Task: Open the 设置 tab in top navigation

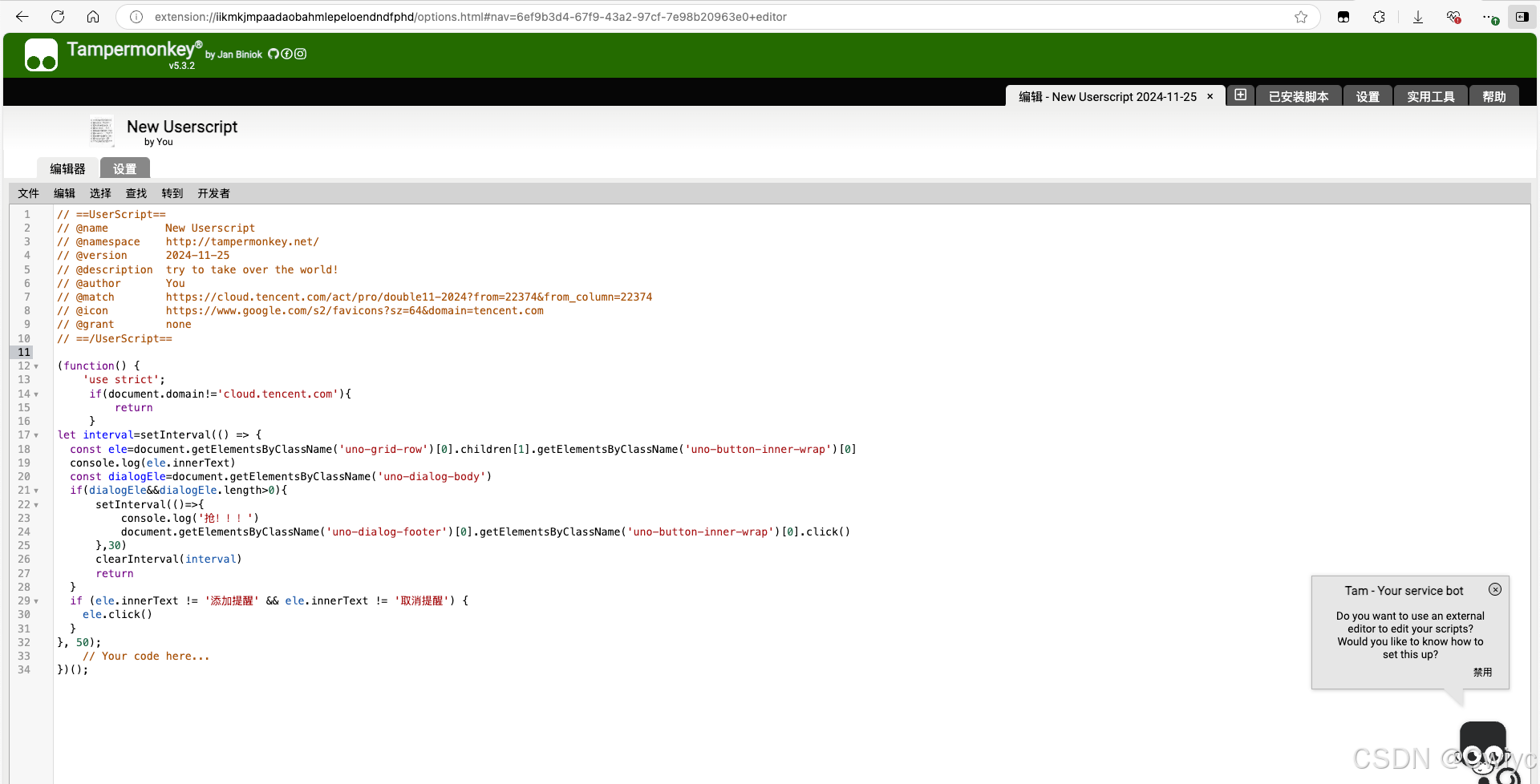Action: [x=1368, y=96]
